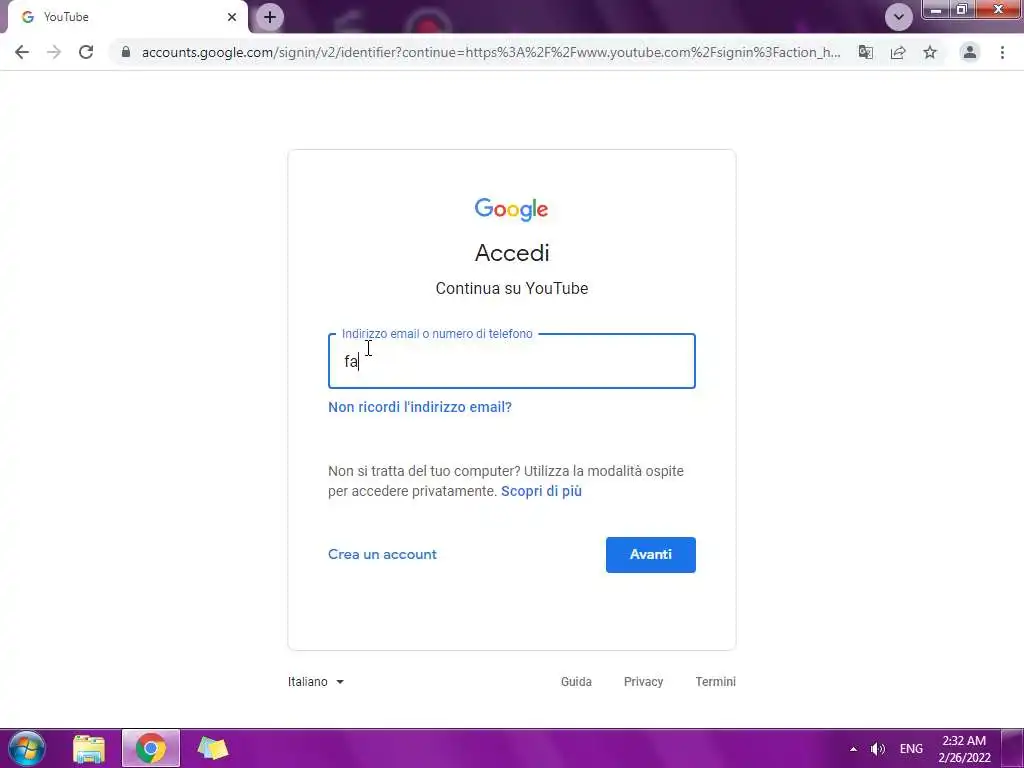This screenshot has height=768, width=1024.
Task: Open Chrome three-dot menu
Action: 1002,52
